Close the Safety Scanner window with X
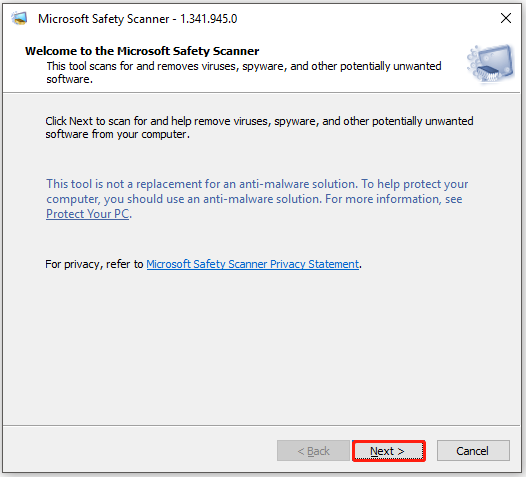This screenshot has height=477, width=526. coord(506,18)
